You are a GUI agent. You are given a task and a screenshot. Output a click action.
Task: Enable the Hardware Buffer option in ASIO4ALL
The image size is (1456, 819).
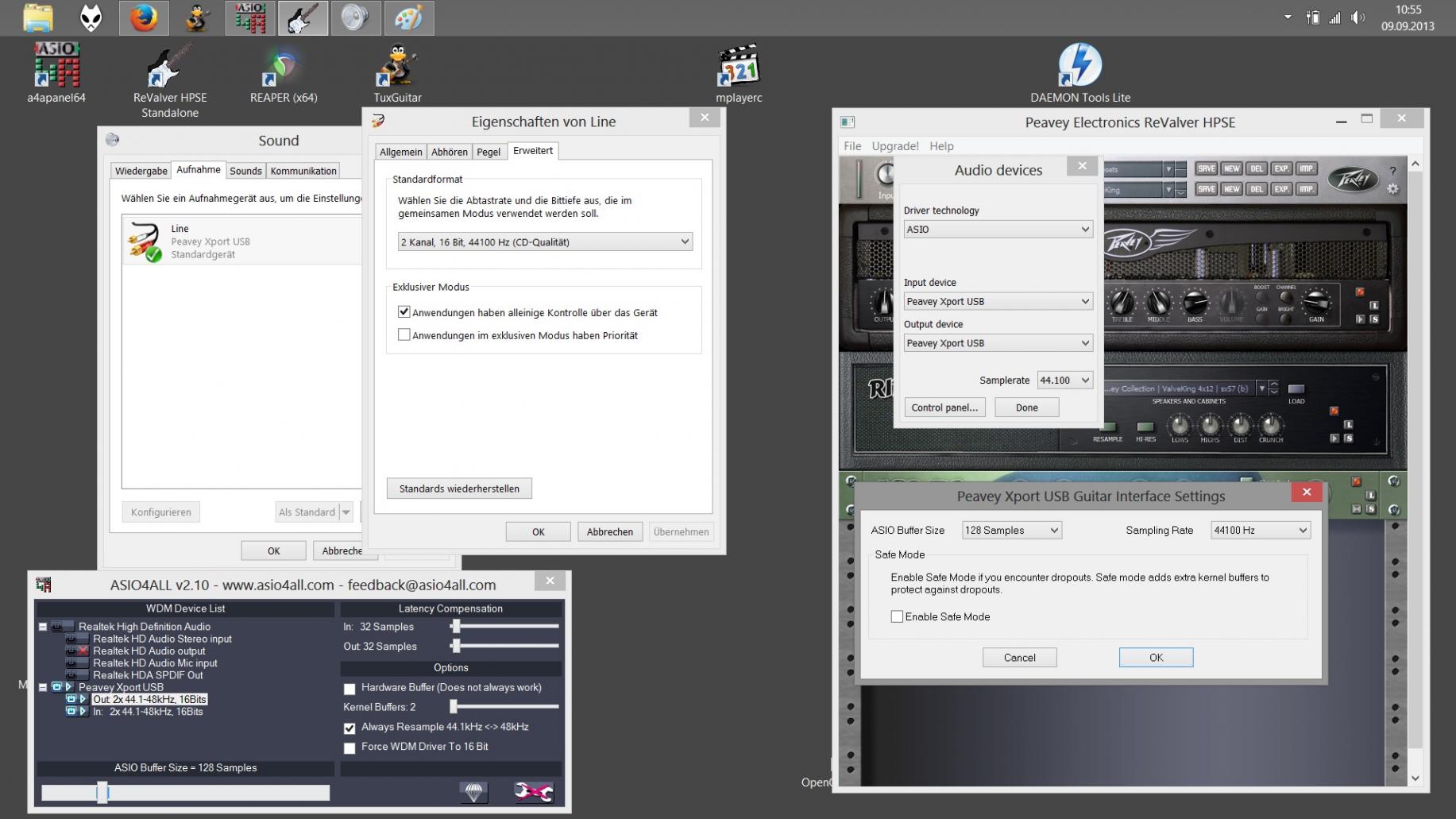(x=350, y=689)
